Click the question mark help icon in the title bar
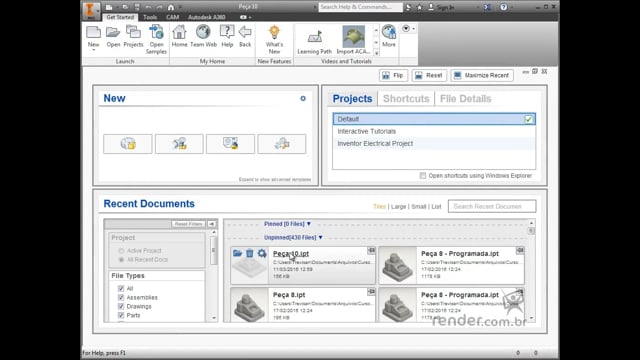 [x=504, y=7]
